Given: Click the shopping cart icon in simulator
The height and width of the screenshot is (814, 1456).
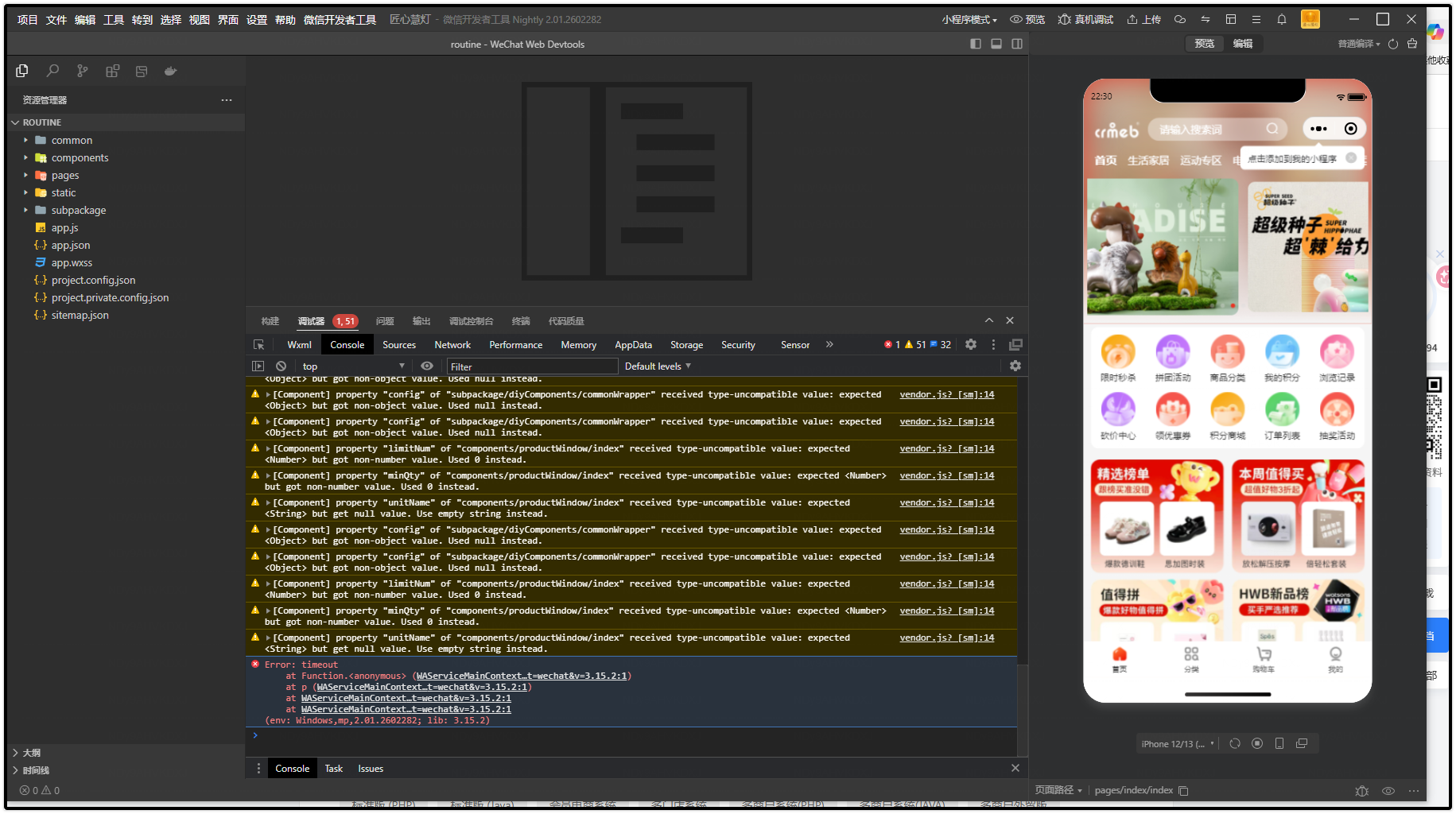Looking at the screenshot, I should pyautogui.click(x=1264, y=654).
